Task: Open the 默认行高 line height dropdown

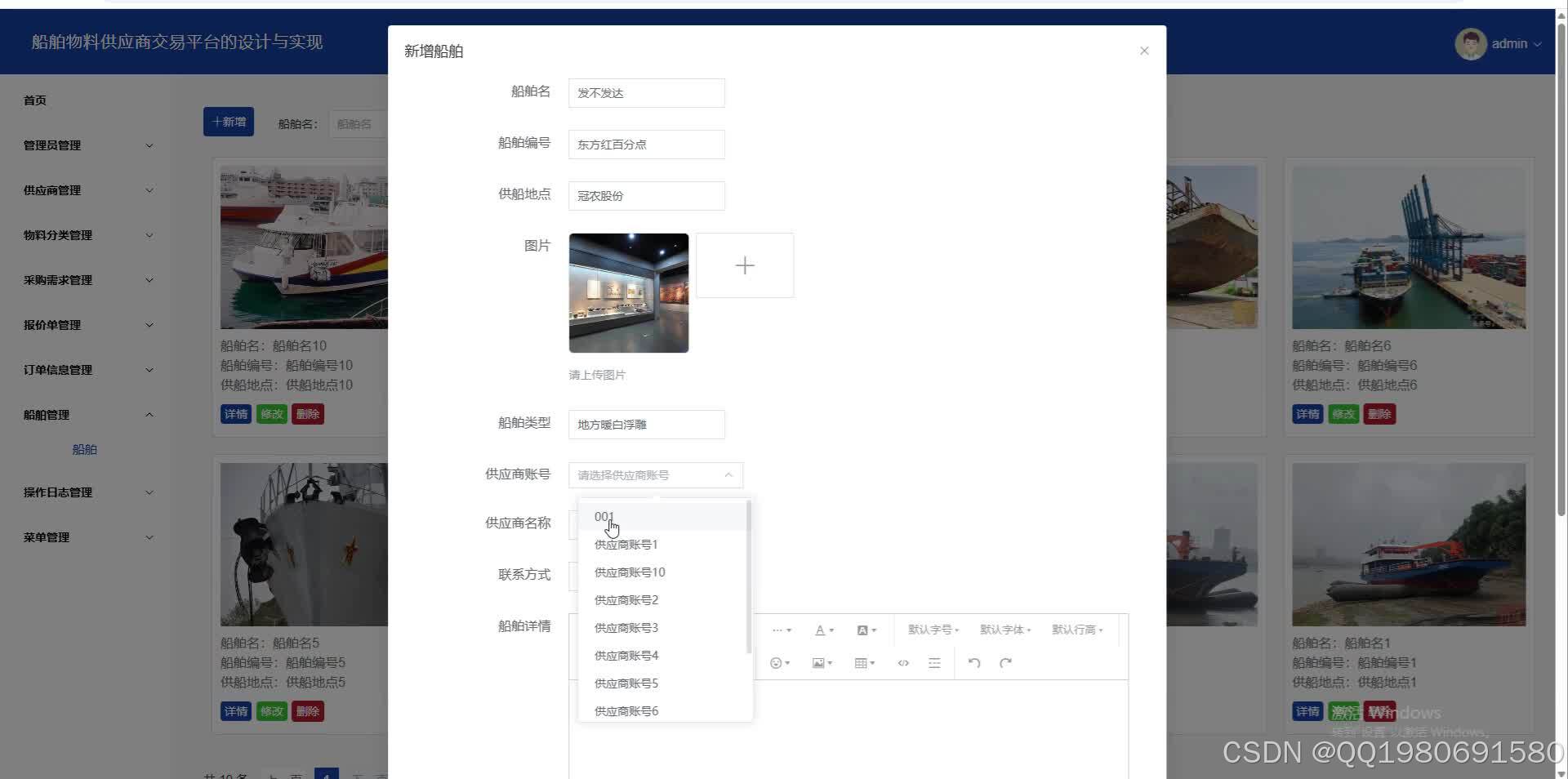Action: [1076, 630]
